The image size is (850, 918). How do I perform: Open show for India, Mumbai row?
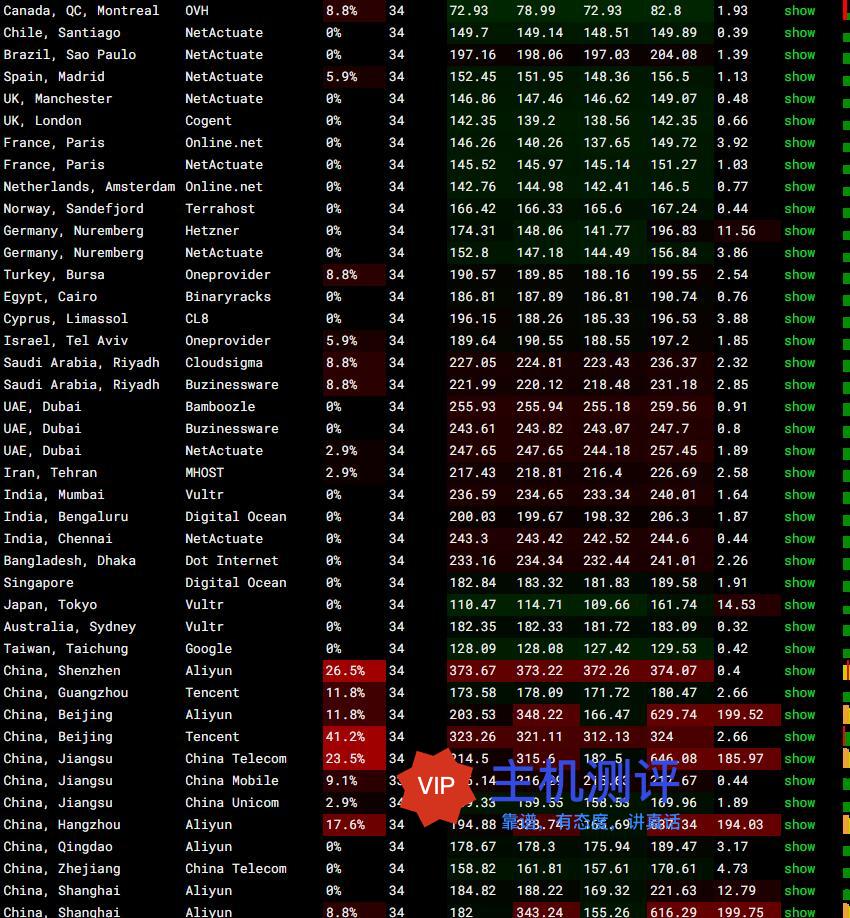pyautogui.click(x=800, y=495)
